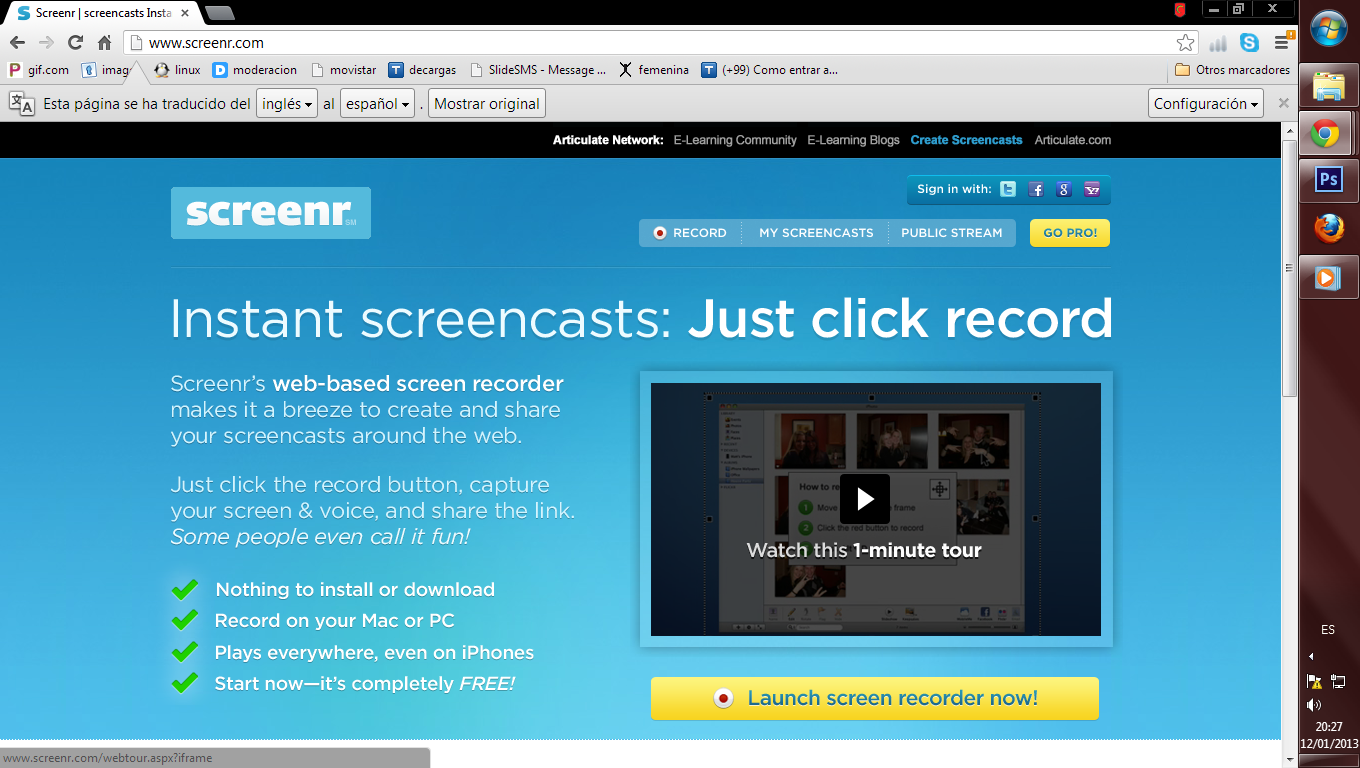
Task: Open Otros marcadores folder
Action: [1232, 70]
